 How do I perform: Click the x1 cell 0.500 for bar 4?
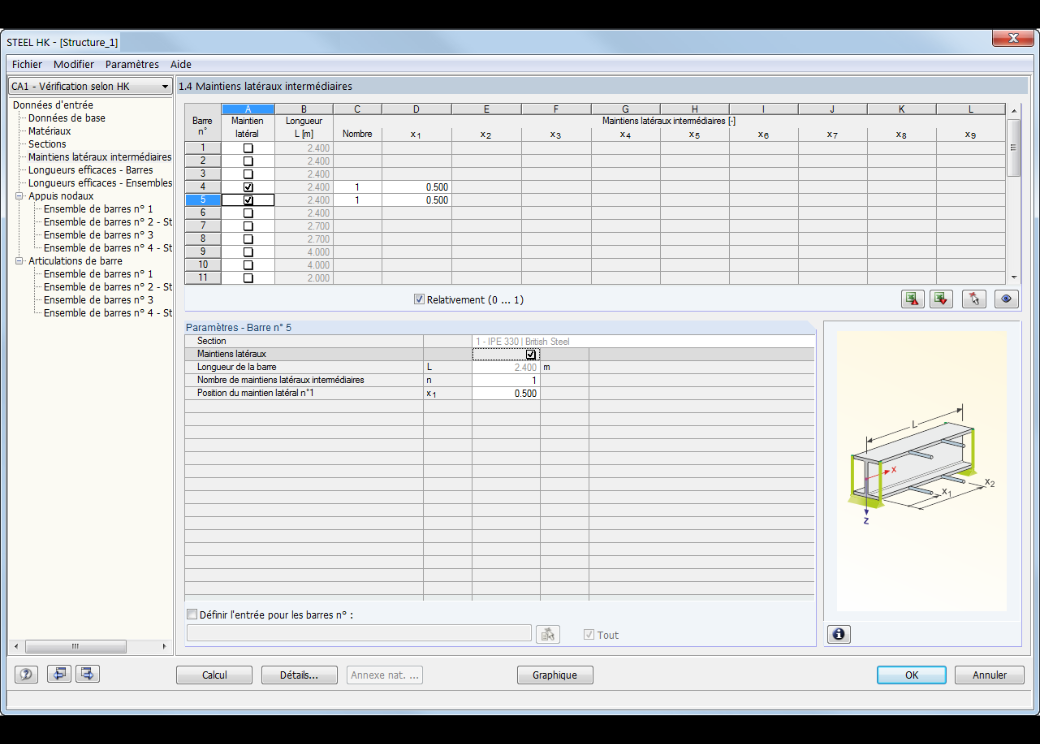tap(417, 187)
